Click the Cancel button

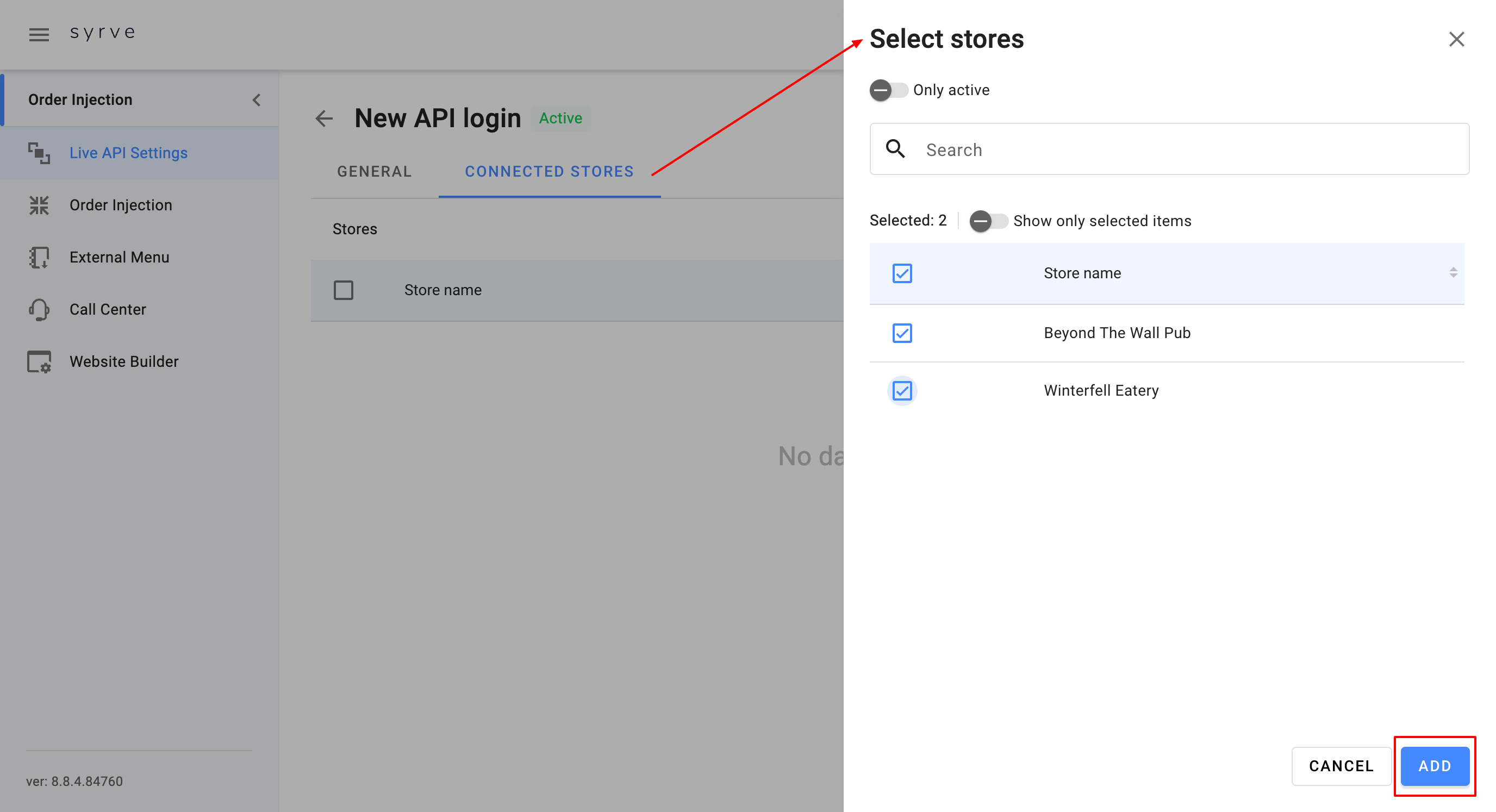(x=1341, y=766)
